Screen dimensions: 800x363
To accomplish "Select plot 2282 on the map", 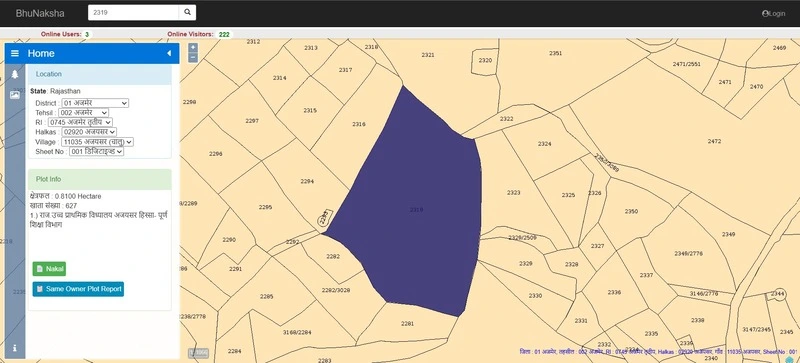I will (x=333, y=256).
